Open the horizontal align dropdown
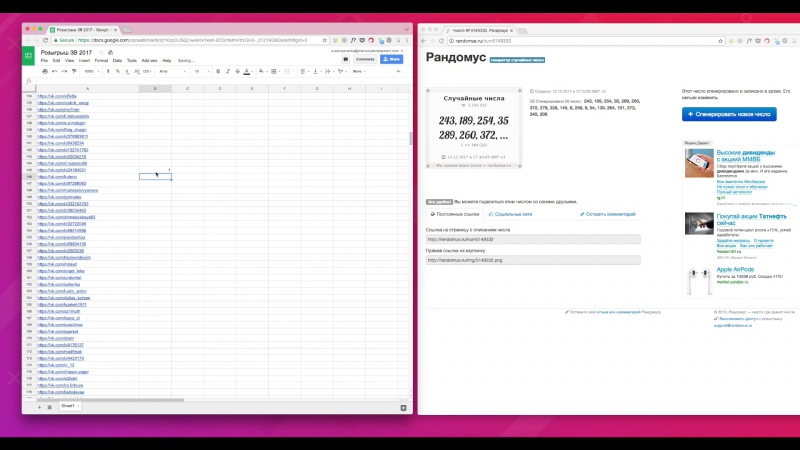The height and width of the screenshot is (450, 800). (x=304, y=71)
